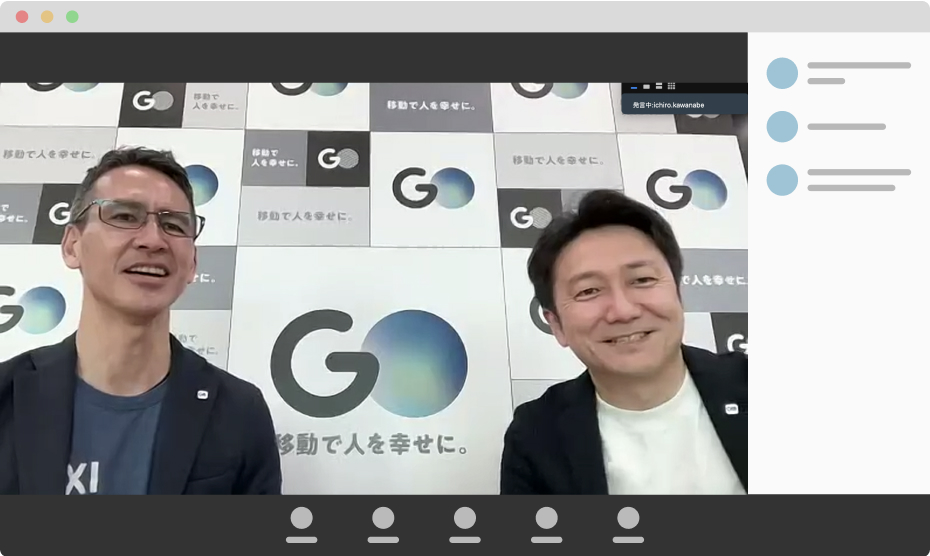Image resolution: width=930 pixels, height=556 pixels.
Task: Select the participant avatar with single-line name
Action: coord(782,126)
